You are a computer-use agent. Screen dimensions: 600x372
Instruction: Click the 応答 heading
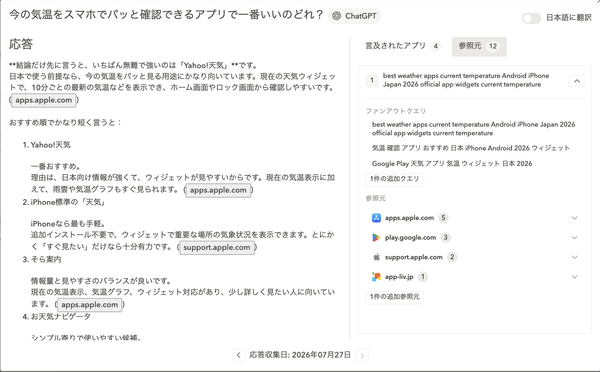[x=21, y=44]
